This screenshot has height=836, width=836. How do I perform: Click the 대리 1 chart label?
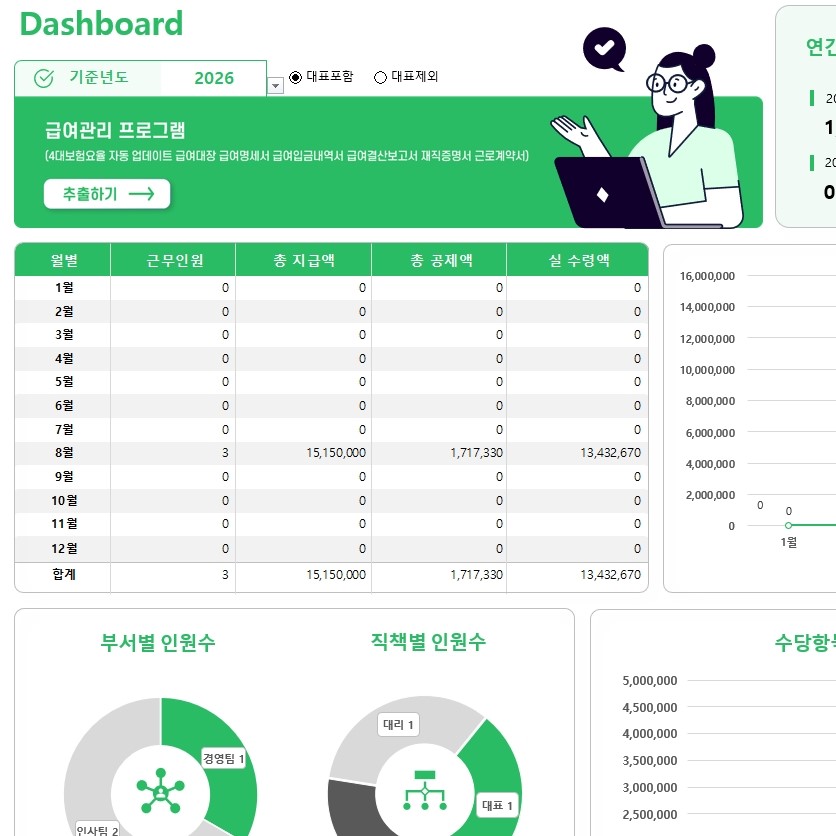point(398,725)
